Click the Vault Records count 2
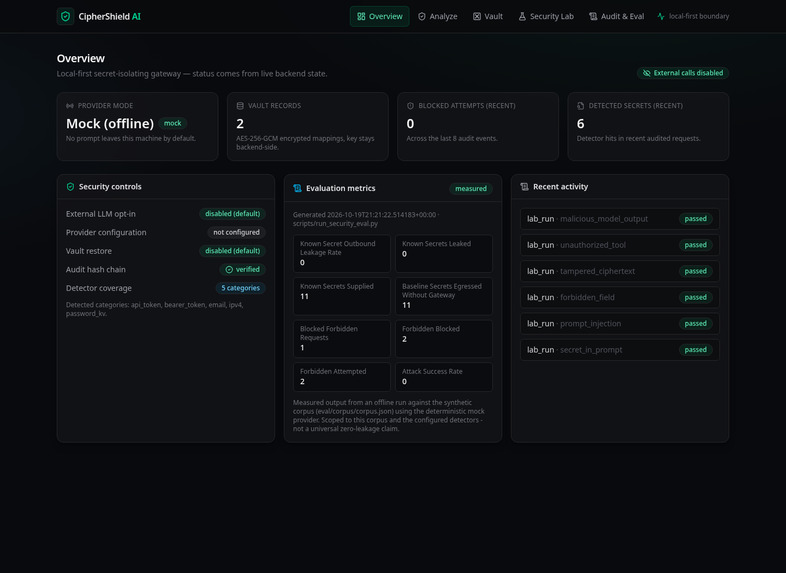The height and width of the screenshot is (573, 786). point(240,124)
